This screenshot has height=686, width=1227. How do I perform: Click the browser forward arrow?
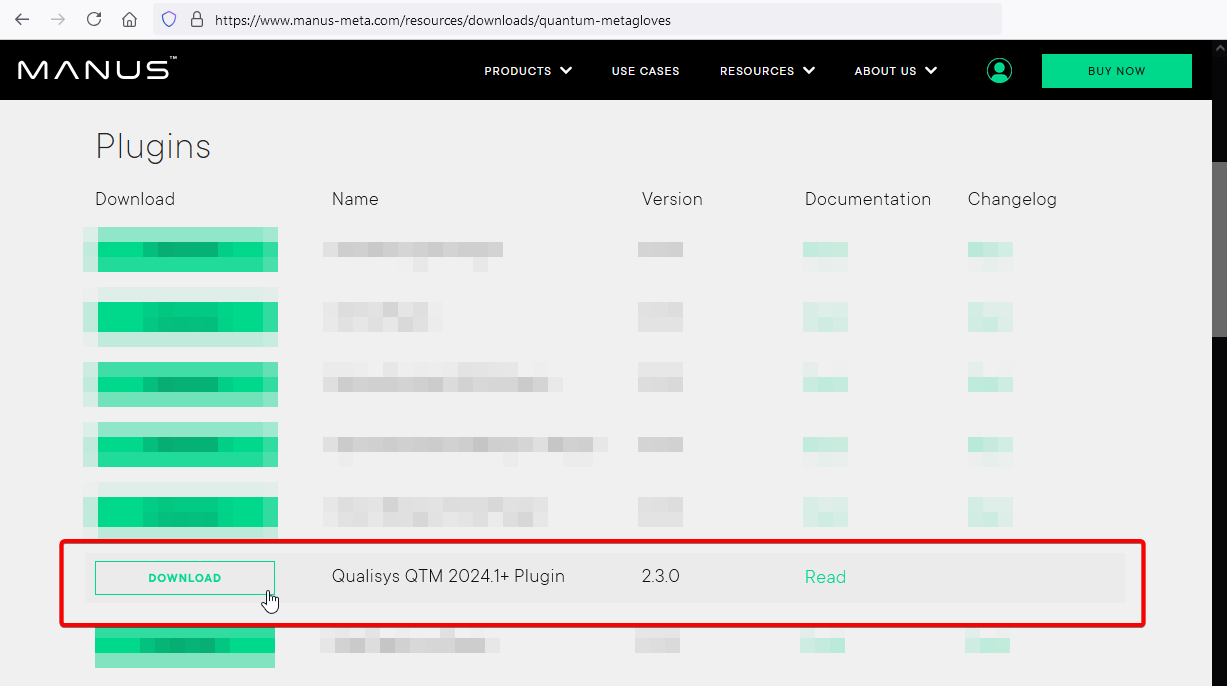(x=58, y=19)
